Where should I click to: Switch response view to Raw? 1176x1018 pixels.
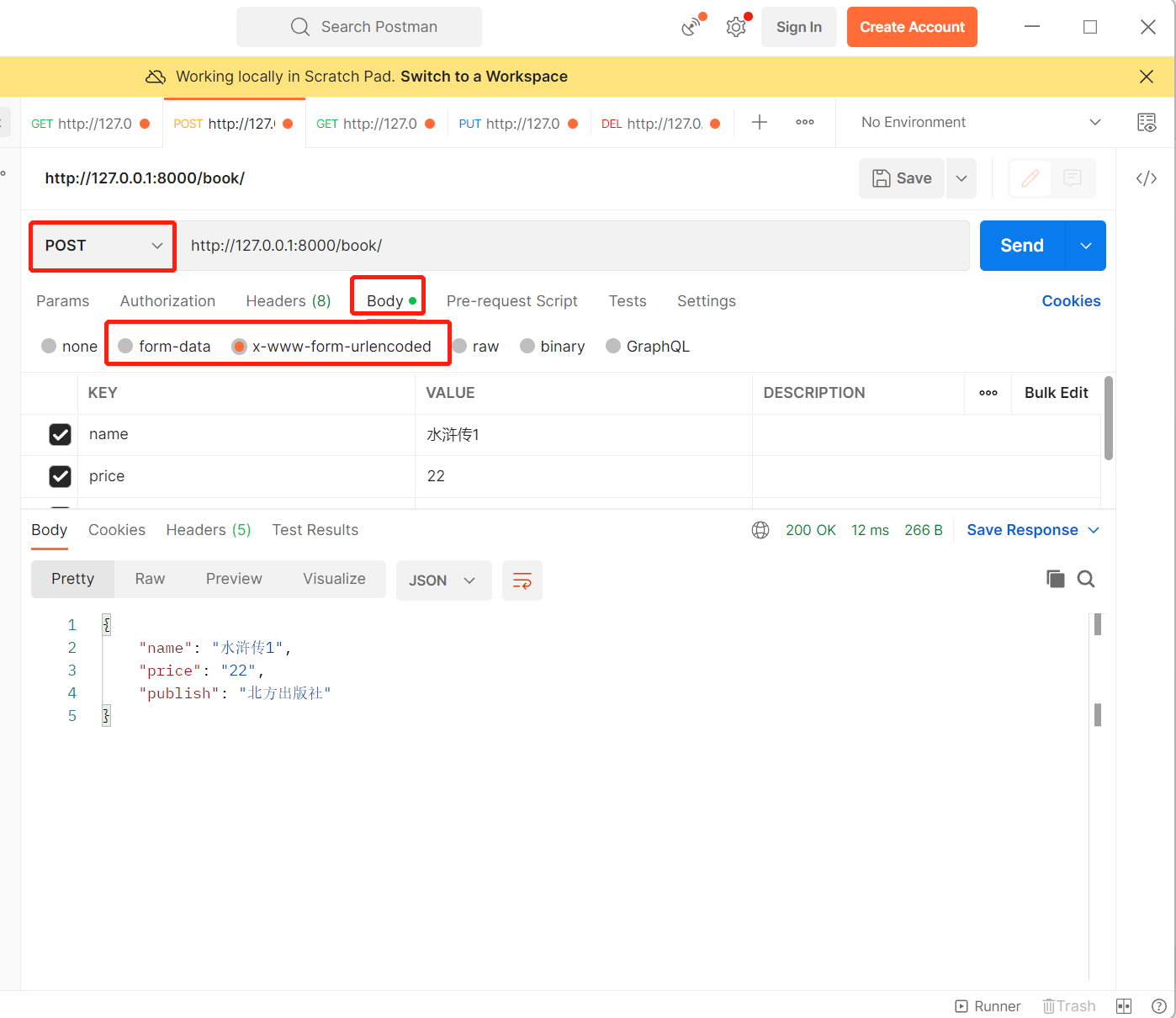pyautogui.click(x=150, y=579)
